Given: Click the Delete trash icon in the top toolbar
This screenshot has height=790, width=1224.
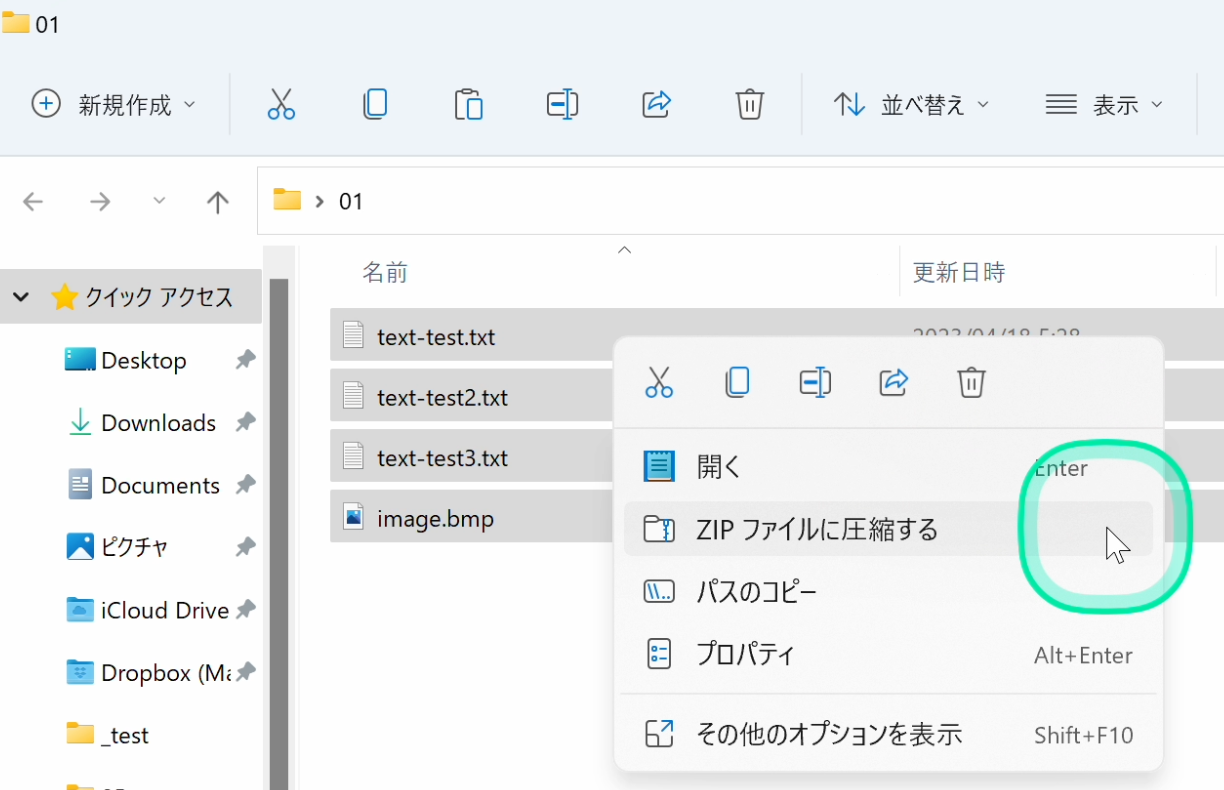Looking at the screenshot, I should pyautogui.click(x=750, y=104).
